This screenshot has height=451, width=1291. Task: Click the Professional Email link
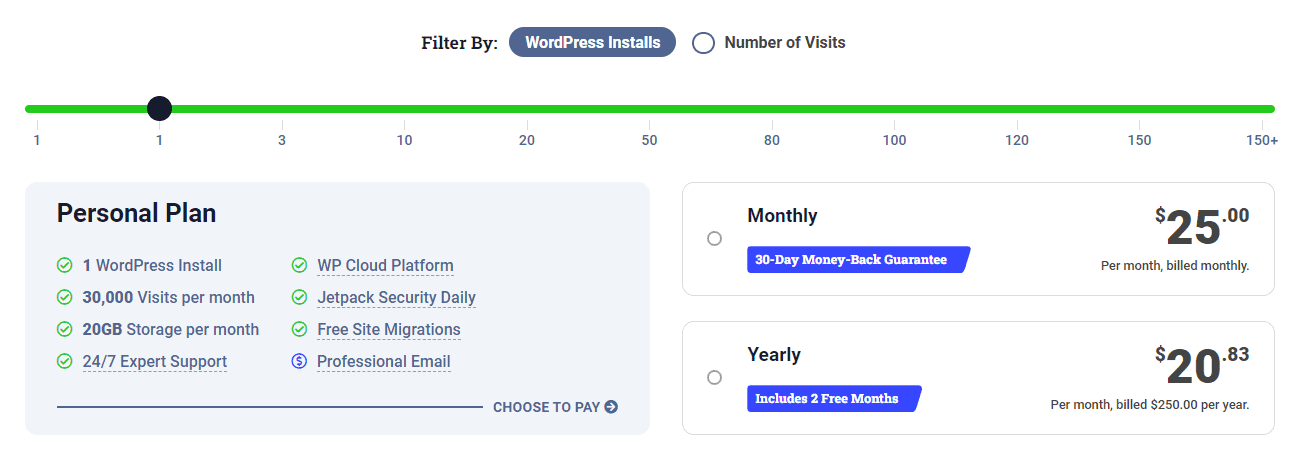pos(384,362)
